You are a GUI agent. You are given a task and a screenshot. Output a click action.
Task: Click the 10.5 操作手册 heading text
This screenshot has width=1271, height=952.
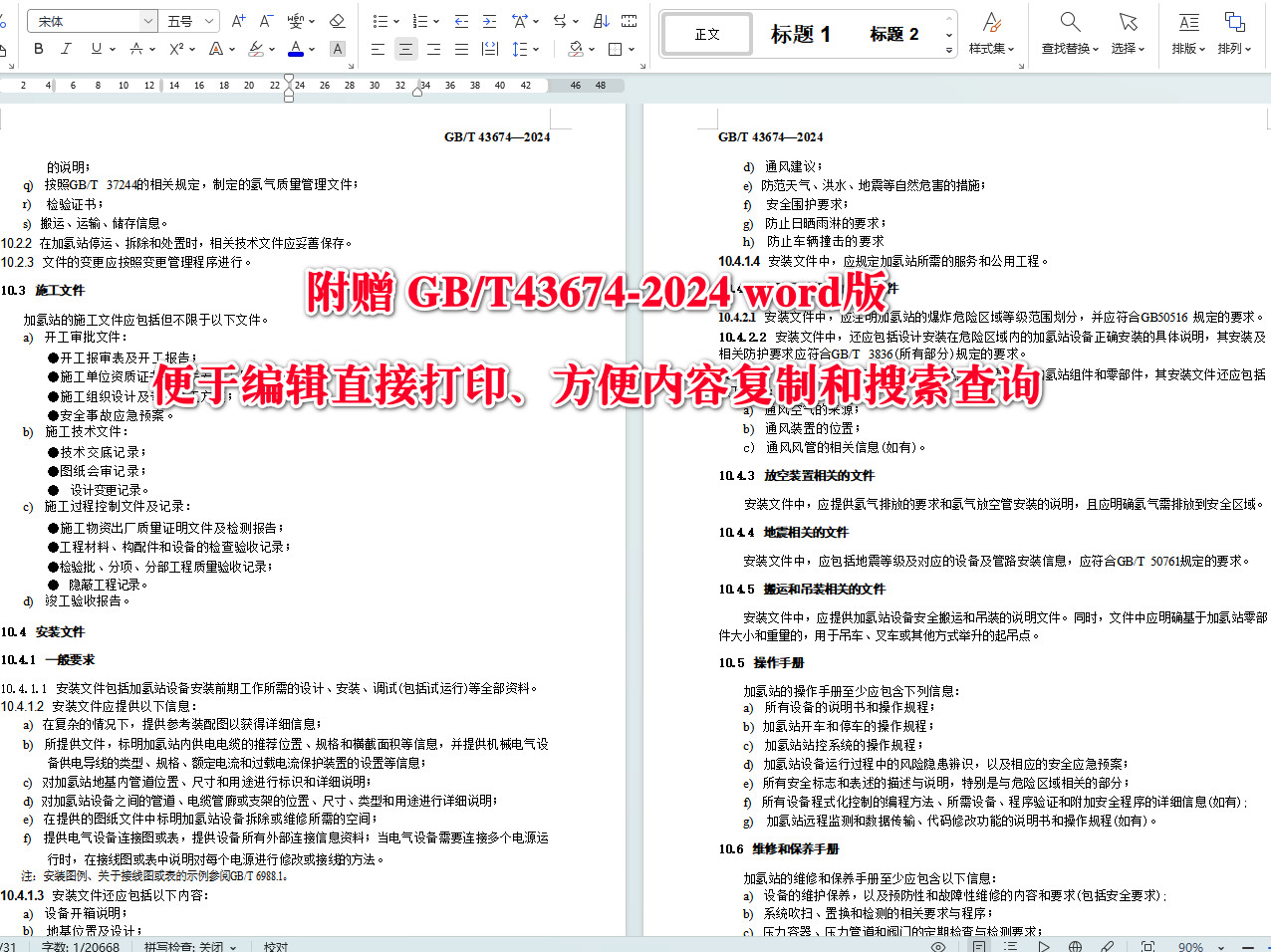pyautogui.click(x=761, y=662)
